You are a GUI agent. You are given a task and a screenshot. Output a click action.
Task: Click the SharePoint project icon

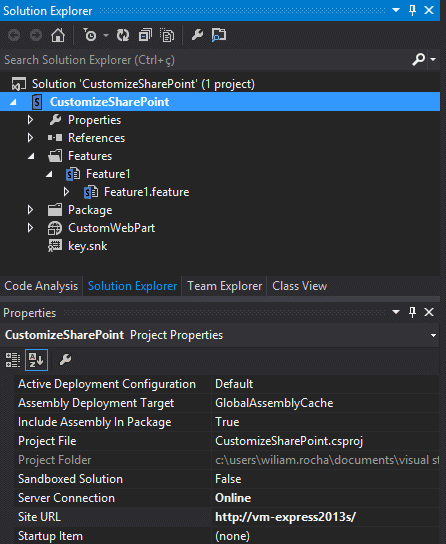(x=37, y=102)
